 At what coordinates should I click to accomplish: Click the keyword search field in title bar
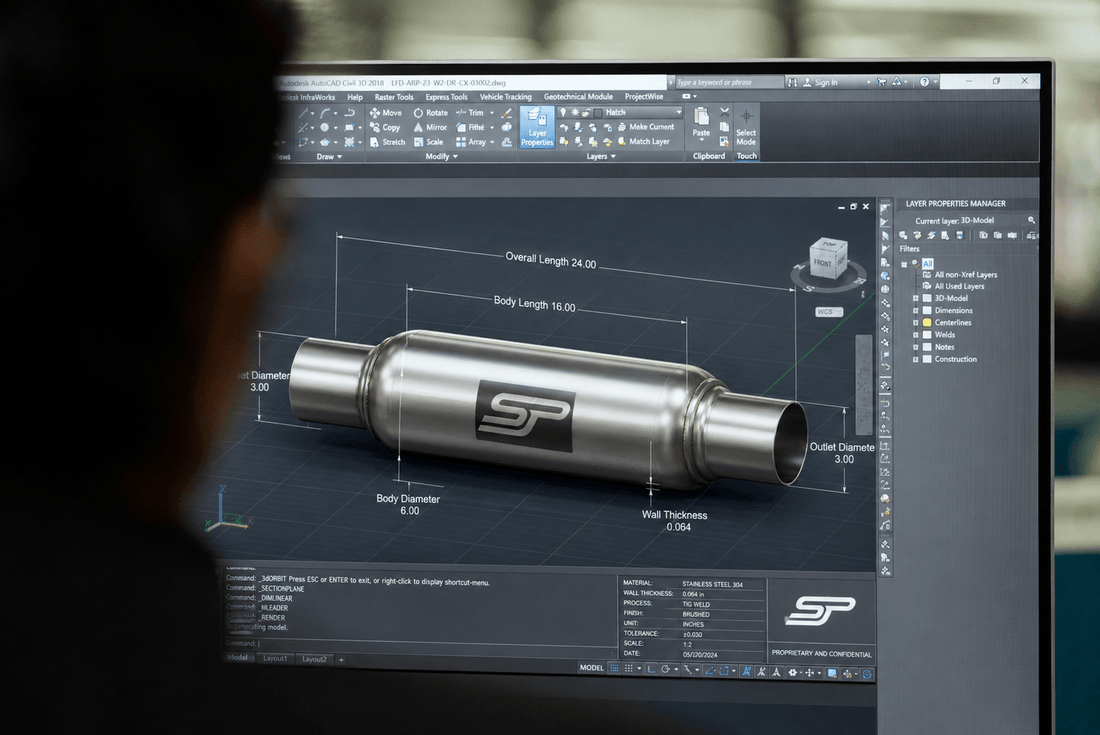point(730,82)
